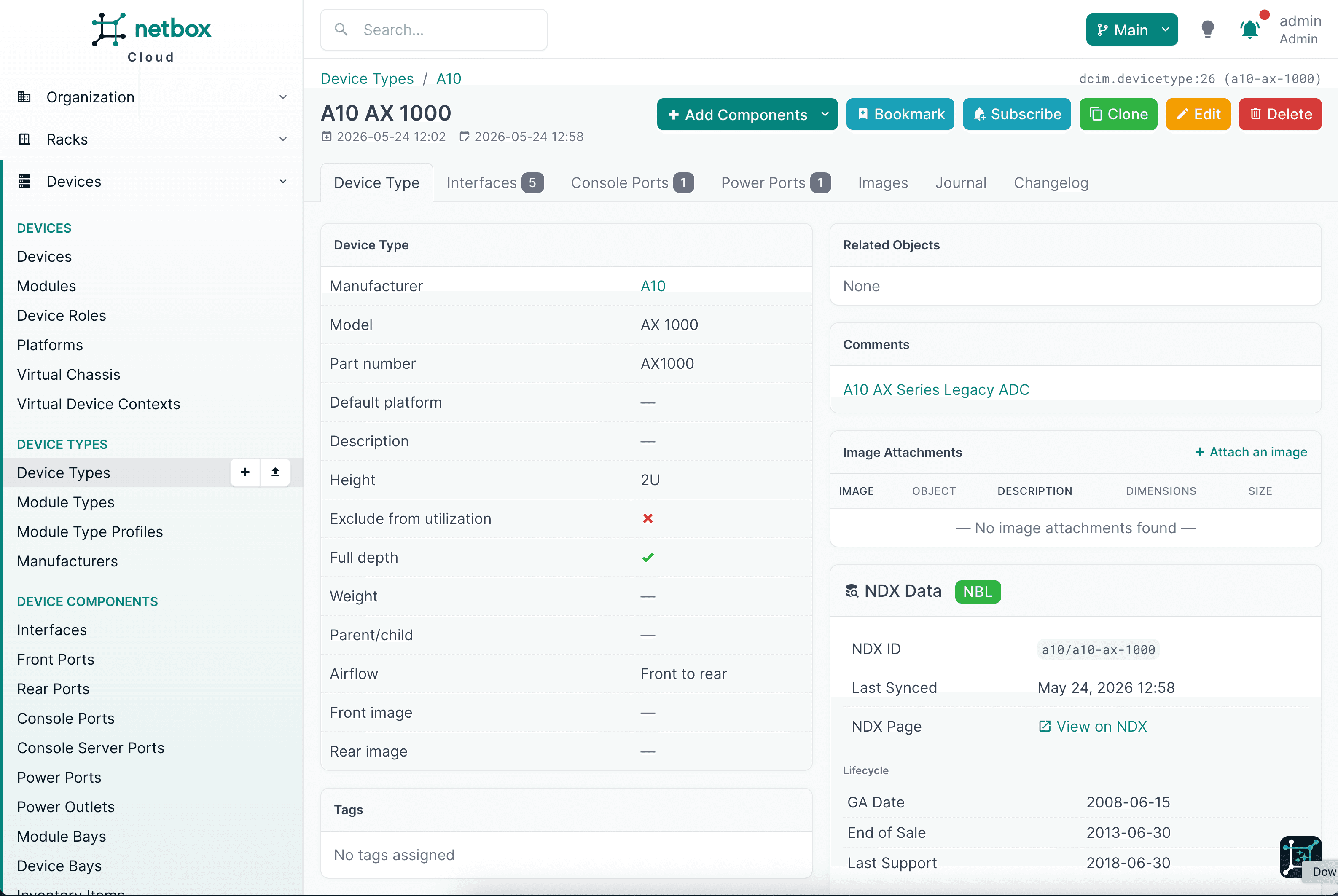Click the NDX Data search icon

point(852,591)
